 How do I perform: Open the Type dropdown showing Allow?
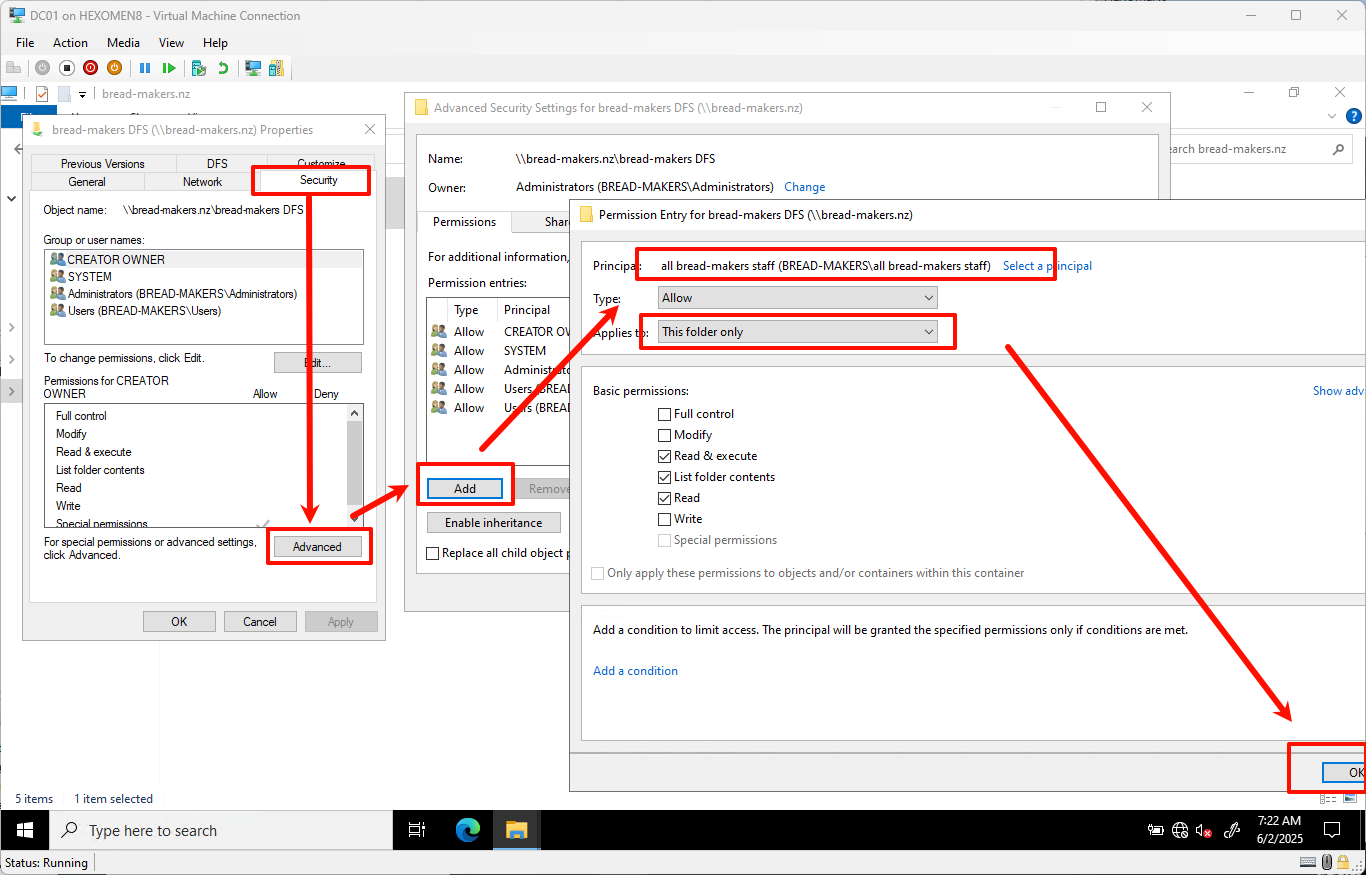(x=798, y=298)
